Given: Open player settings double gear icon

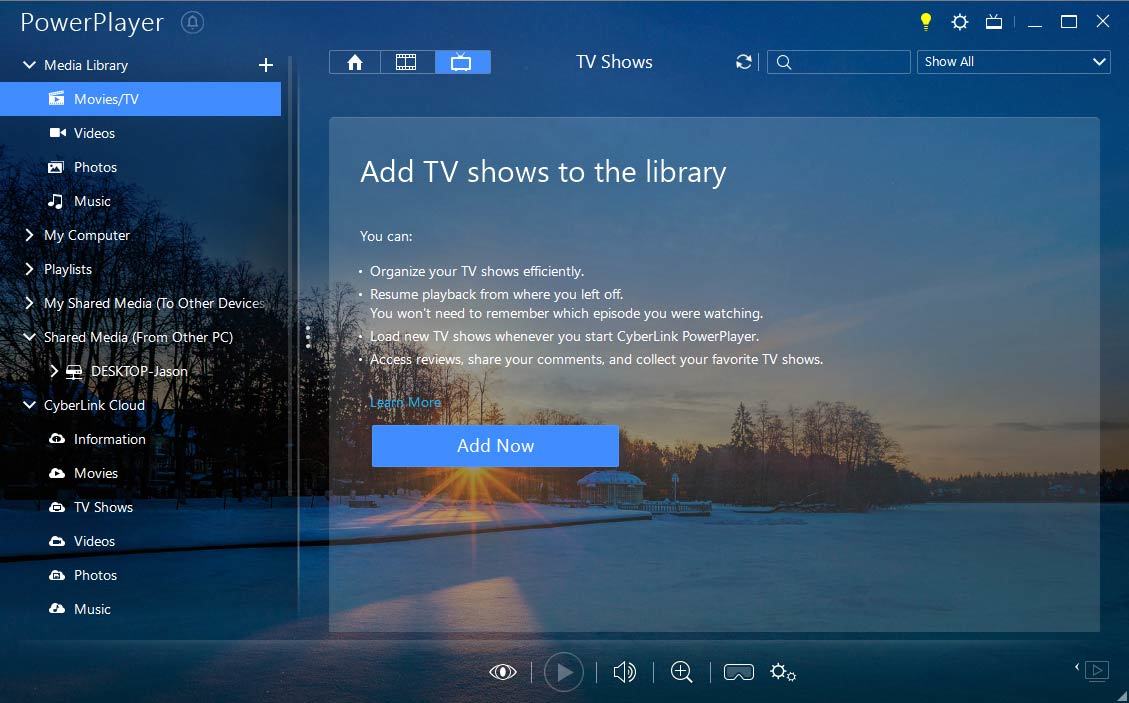Looking at the screenshot, I should pyautogui.click(x=783, y=672).
